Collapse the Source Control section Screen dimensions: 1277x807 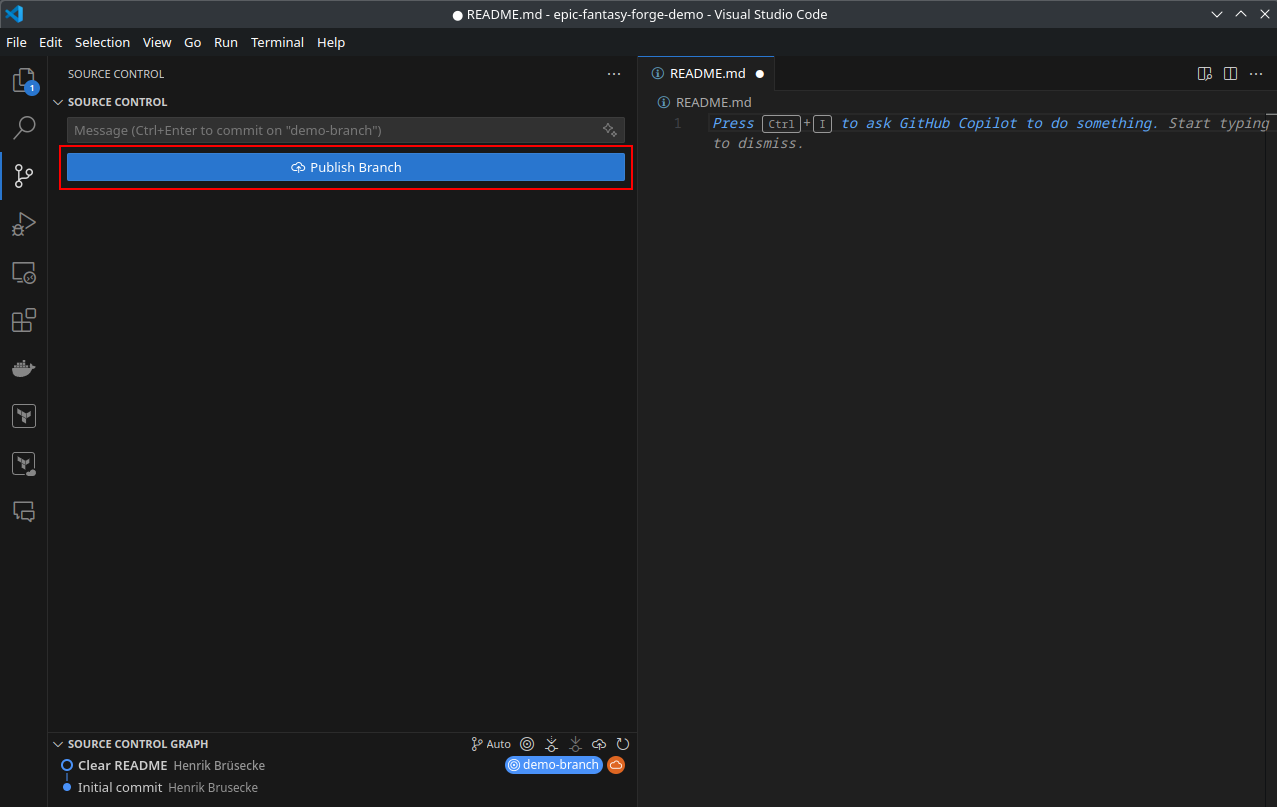[x=58, y=102]
